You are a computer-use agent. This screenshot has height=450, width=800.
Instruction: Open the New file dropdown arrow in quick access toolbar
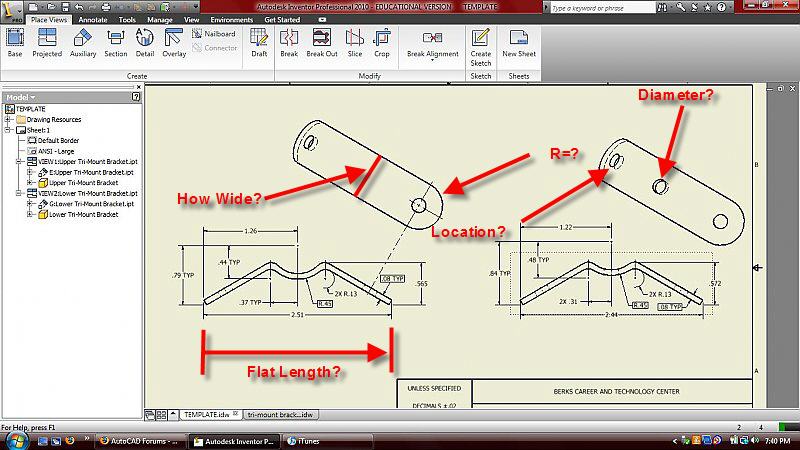coord(42,7)
